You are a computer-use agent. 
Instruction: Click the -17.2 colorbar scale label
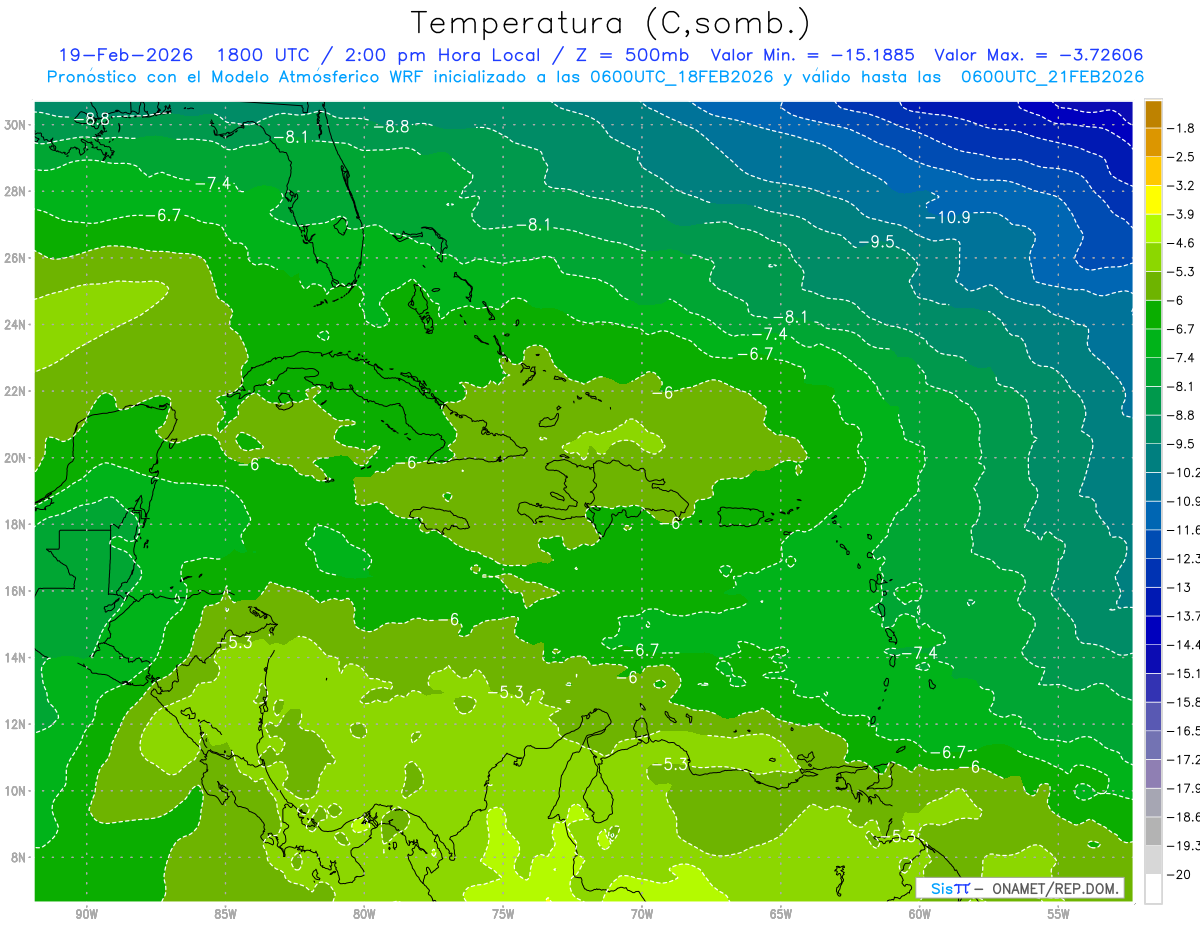click(x=1183, y=760)
